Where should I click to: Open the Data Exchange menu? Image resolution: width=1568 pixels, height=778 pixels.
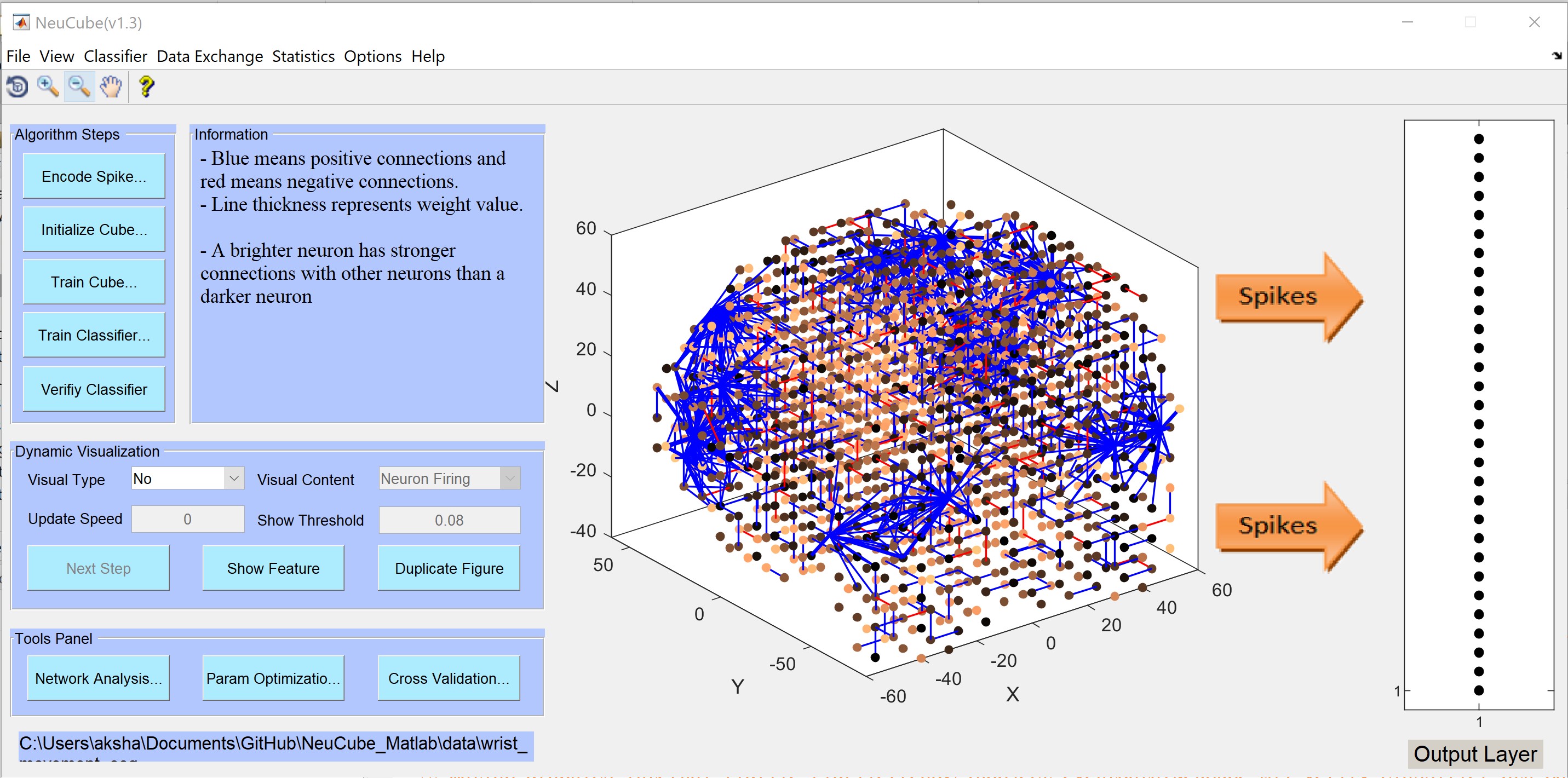click(209, 56)
